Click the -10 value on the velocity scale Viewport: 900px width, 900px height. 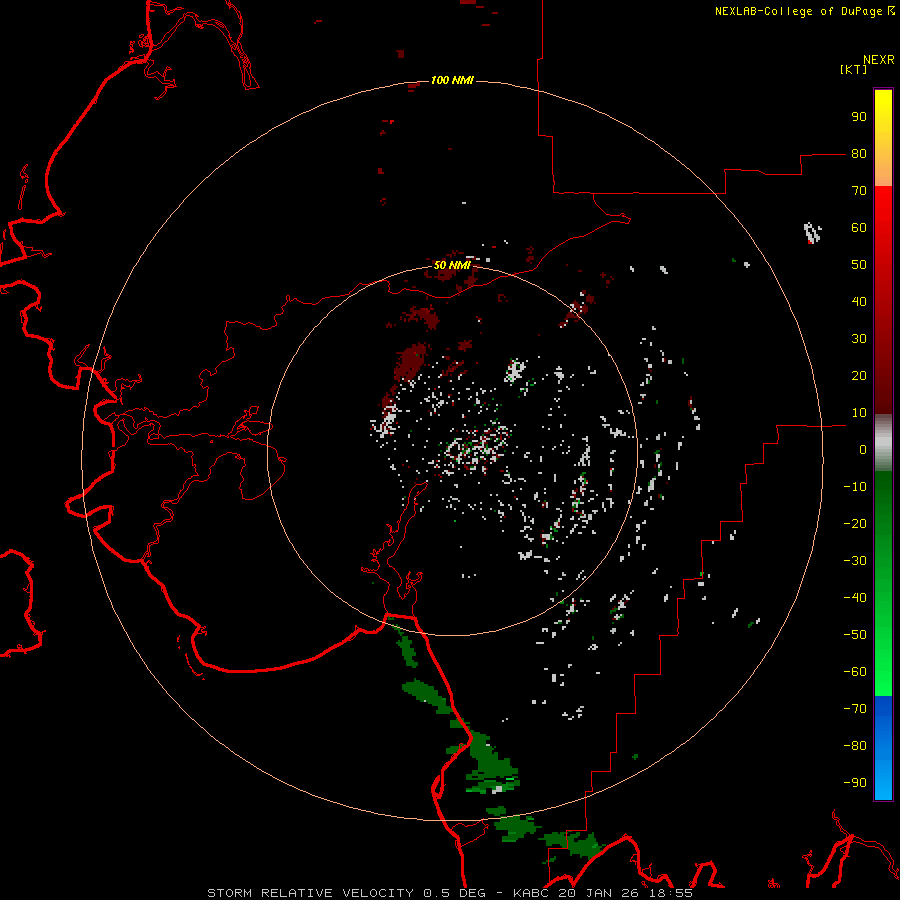click(x=855, y=487)
